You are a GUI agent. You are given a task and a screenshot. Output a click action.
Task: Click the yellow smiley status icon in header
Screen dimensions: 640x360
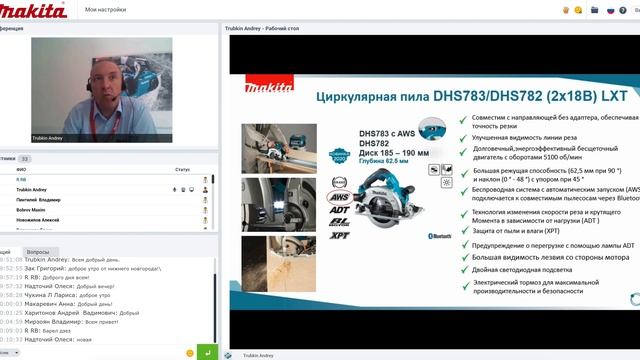tap(578, 10)
